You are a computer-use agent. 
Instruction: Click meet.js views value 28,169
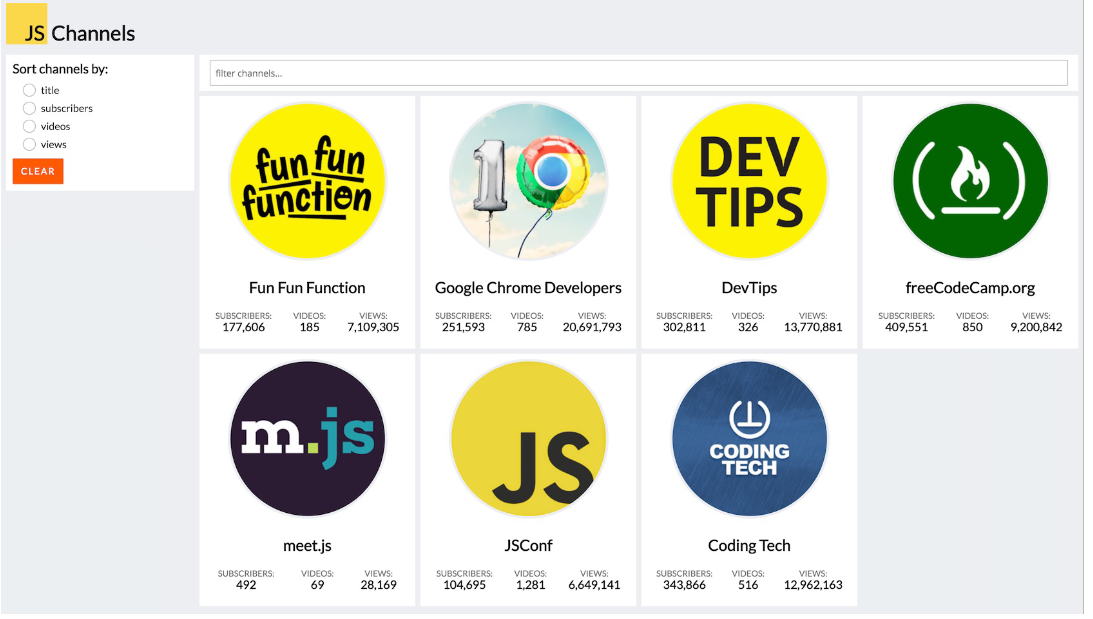[379, 585]
